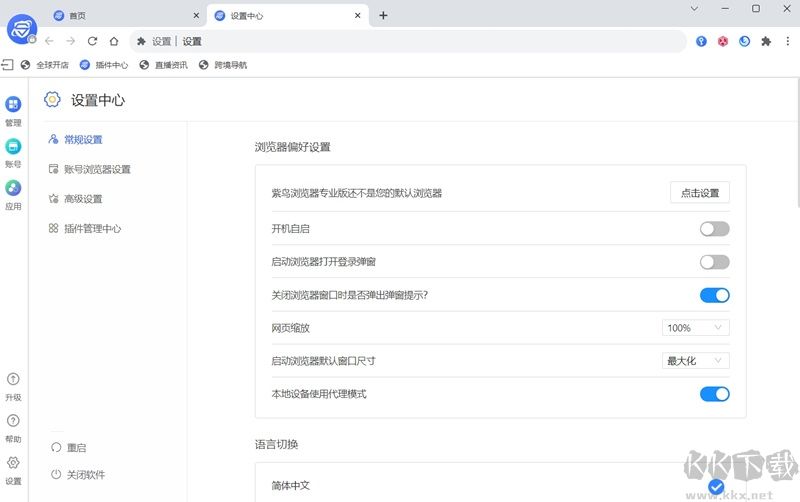
Task: Switch to the 首页 tab
Action: pos(120,15)
